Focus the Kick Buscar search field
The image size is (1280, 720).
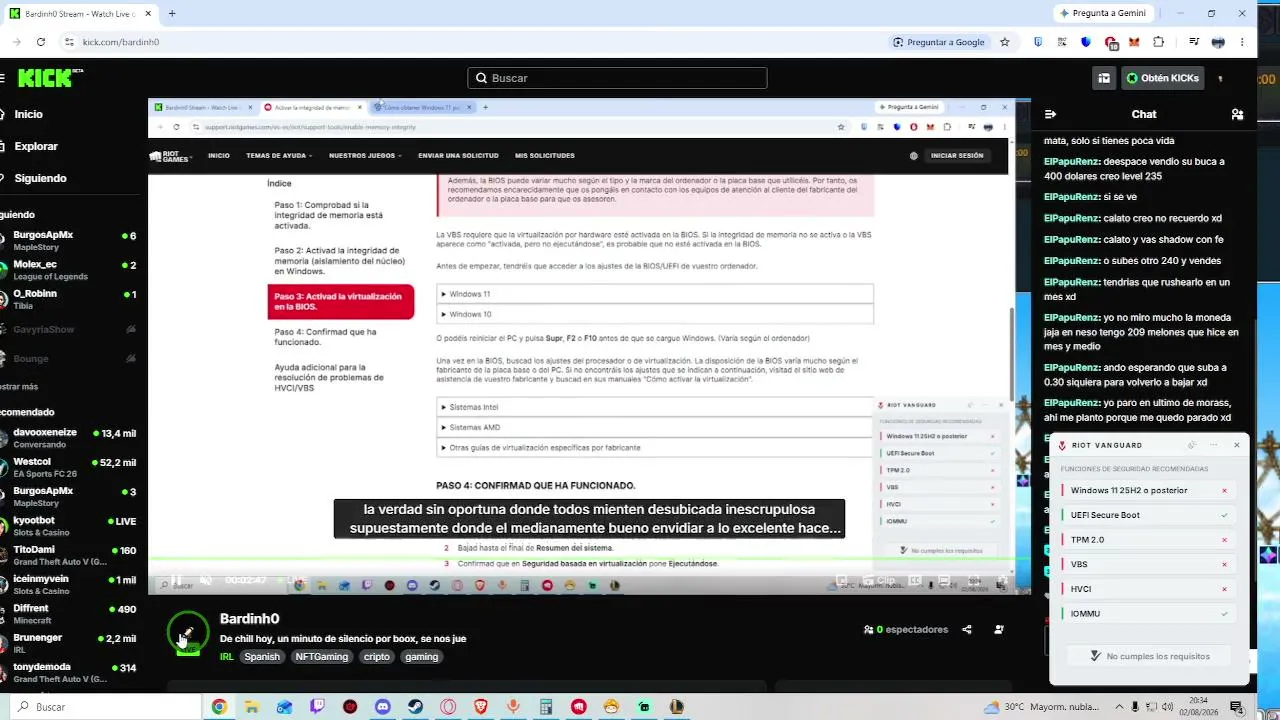pos(617,78)
